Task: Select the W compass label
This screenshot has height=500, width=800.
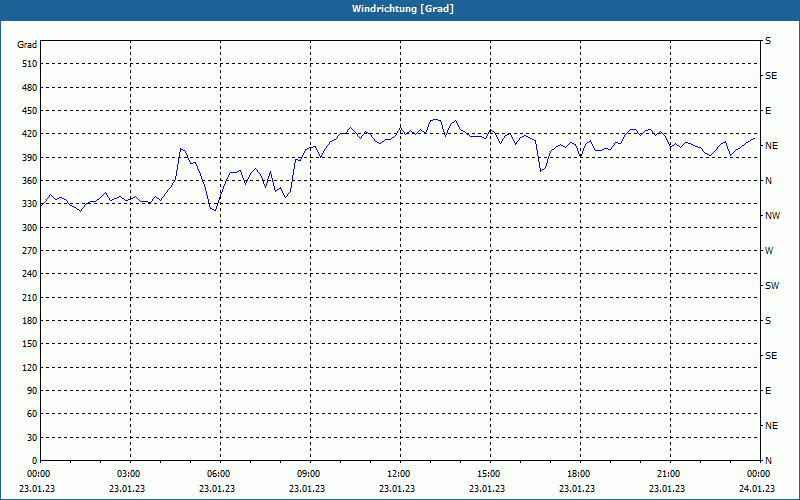Action: pyautogui.click(x=769, y=251)
